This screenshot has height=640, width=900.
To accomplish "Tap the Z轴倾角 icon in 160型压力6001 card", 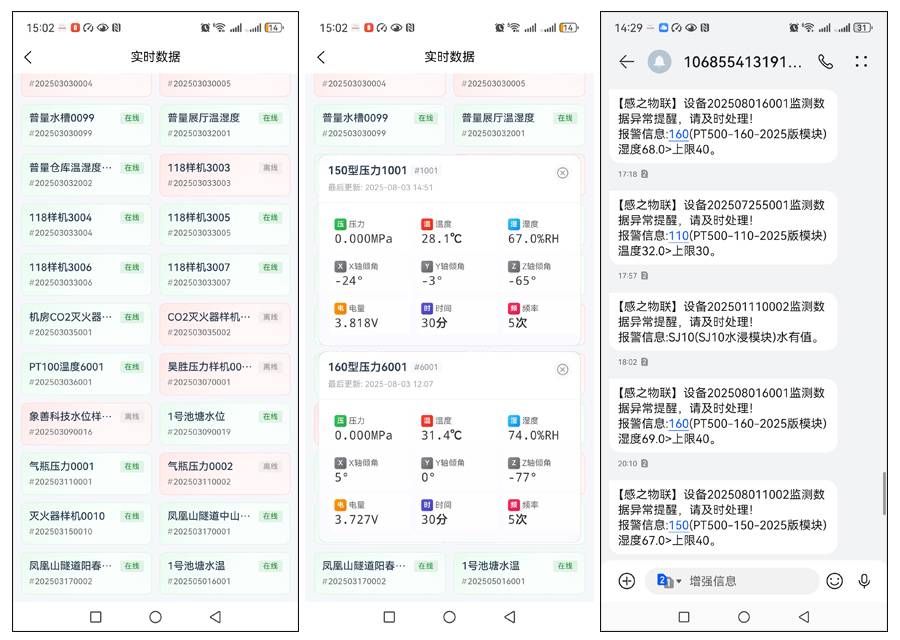I will [x=514, y=463].
